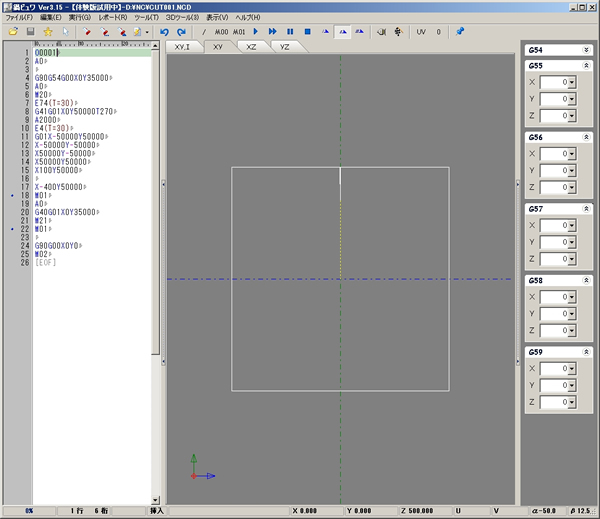Open the G56 Y value dropdown
Viewport: 600px width, 519px height.
pos(572,171)
